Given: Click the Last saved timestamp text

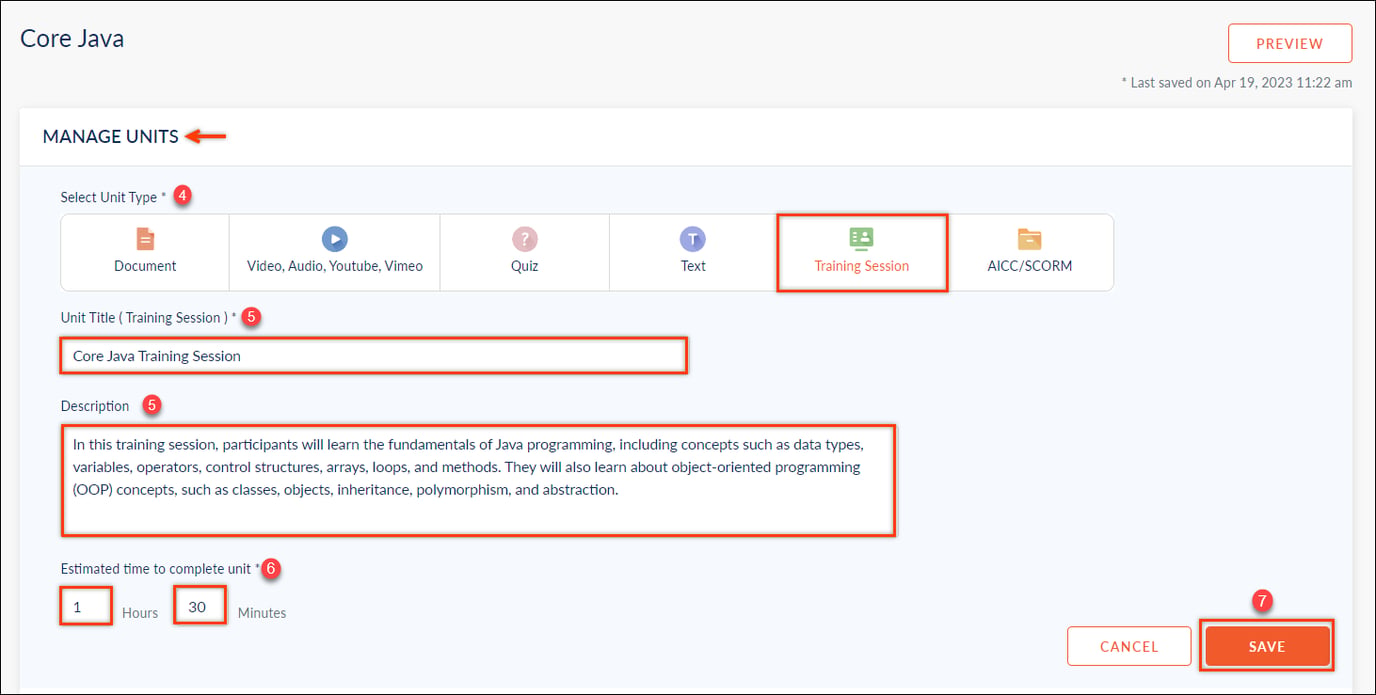Looking at the screenshot, I should coord(1237,83).
